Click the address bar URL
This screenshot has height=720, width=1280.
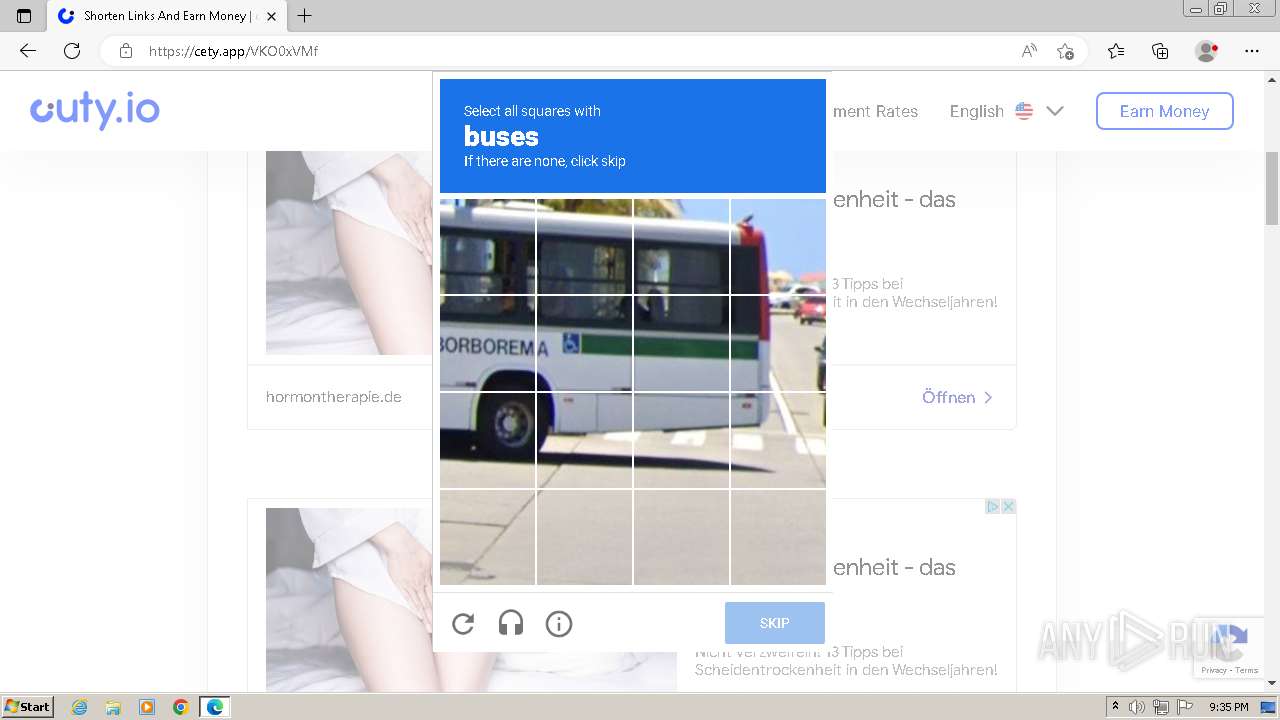coord(233,51)
